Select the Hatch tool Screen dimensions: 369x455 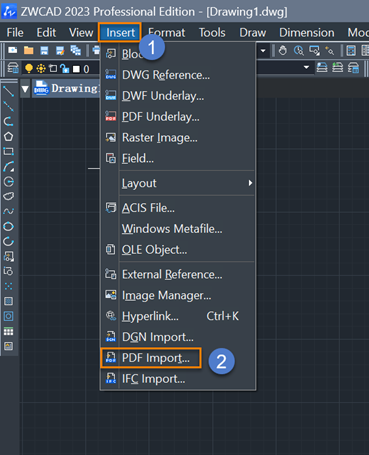click(x=8, y=301)
